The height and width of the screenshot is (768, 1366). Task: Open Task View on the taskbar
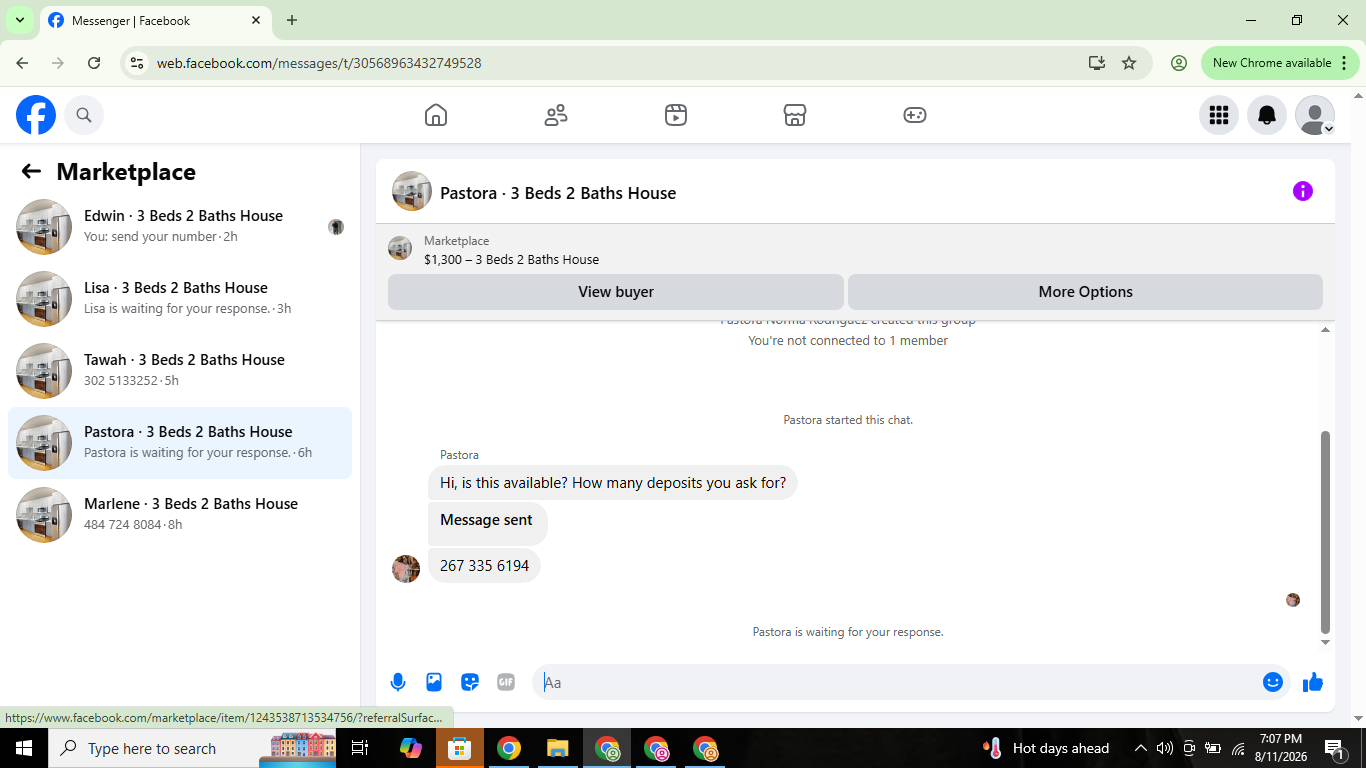pos(360,748)
